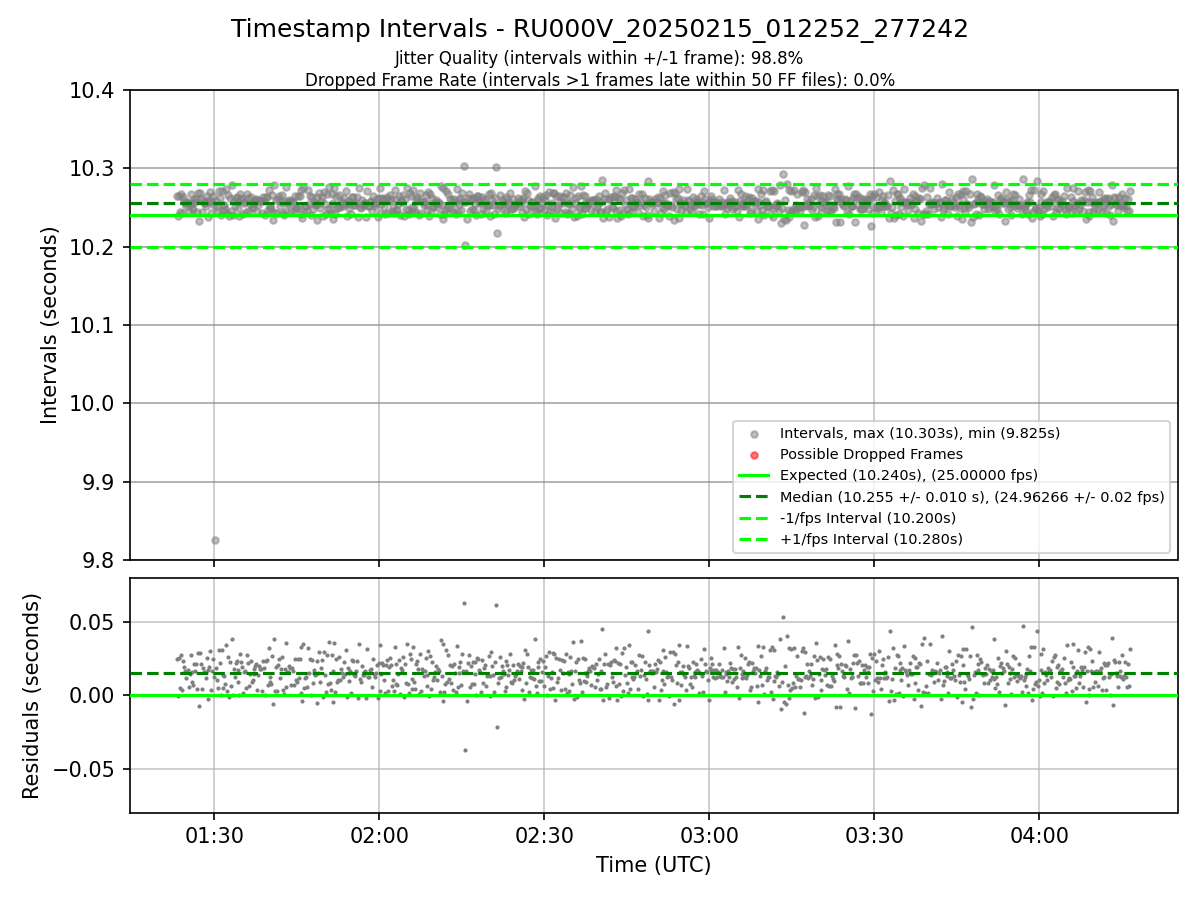Click the '01:30' x-axis tick label
The height and width of the screenshot is (900, 1200).
(214, 835)
